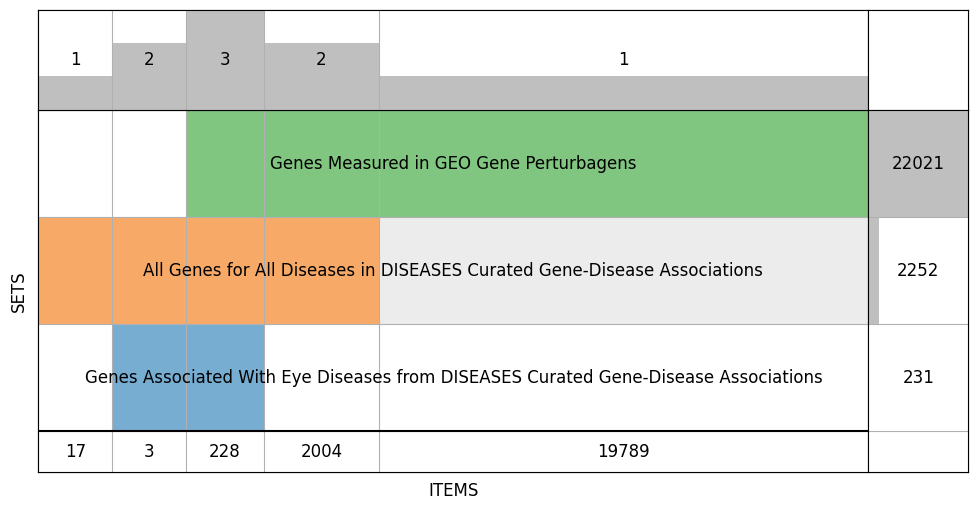
Task: Click the chunk size 17 at bottom
Action: pos(75,451)
